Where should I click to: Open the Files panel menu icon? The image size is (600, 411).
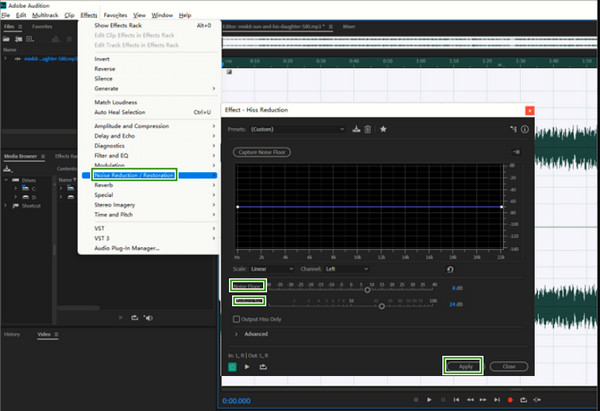20,26
